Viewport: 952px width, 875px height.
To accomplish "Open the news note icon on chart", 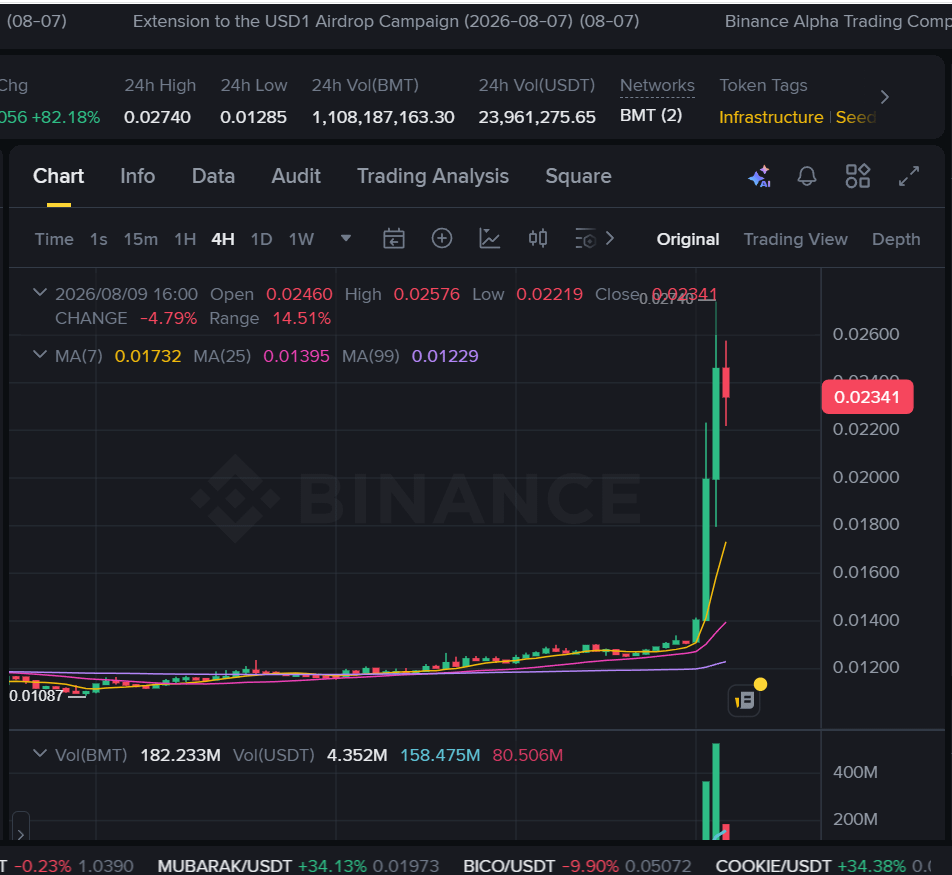I will 744,701.
